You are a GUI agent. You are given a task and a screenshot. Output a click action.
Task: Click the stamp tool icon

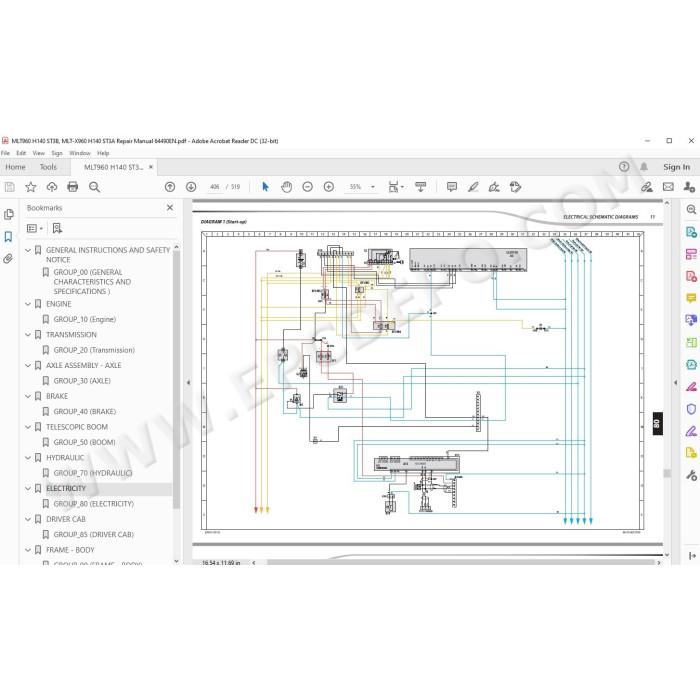(515, 187)
